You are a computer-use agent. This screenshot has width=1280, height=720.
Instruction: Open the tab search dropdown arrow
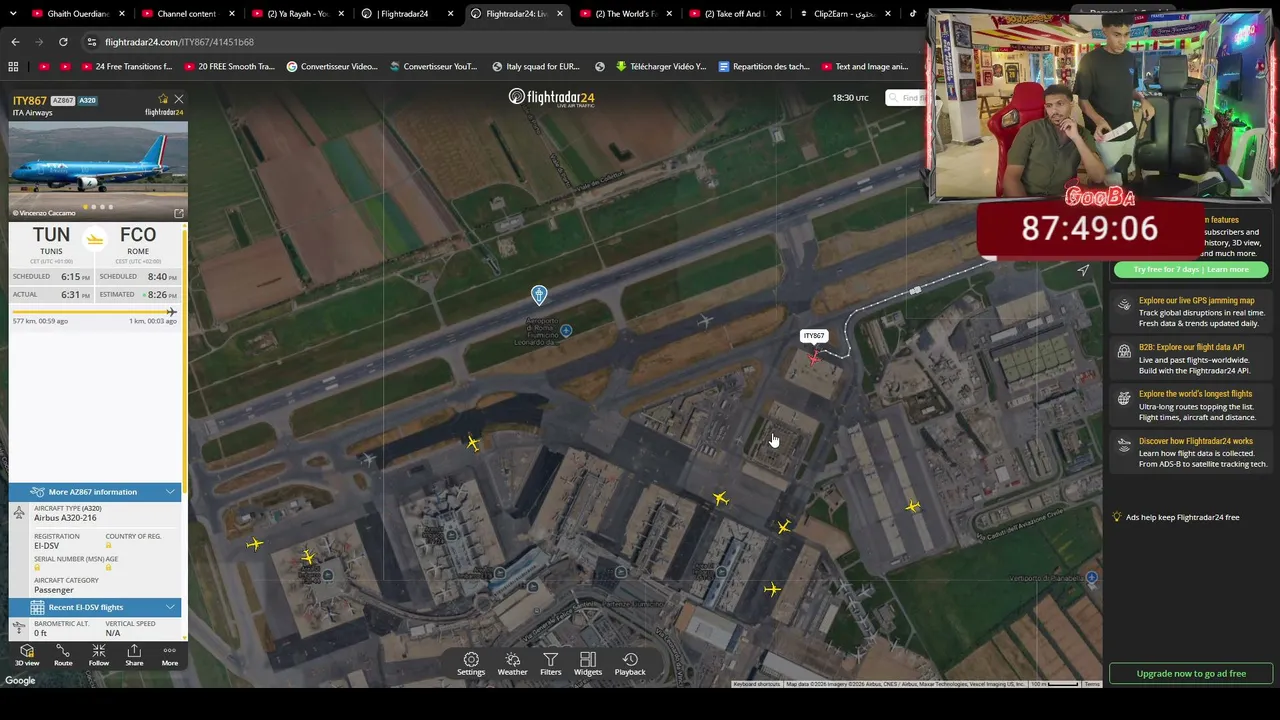click(13, 14)
